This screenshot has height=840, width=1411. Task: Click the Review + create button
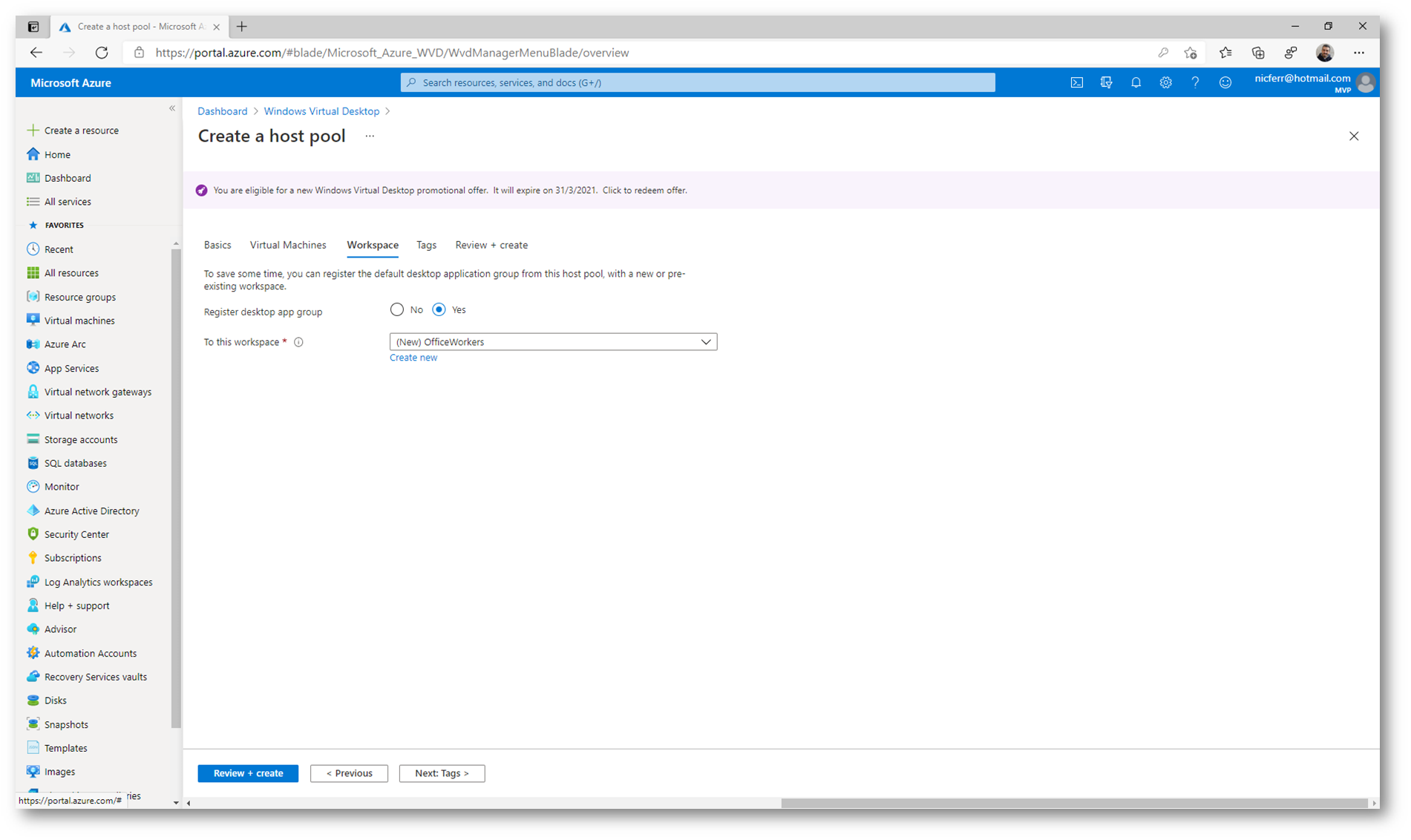(x=248, y=773)
